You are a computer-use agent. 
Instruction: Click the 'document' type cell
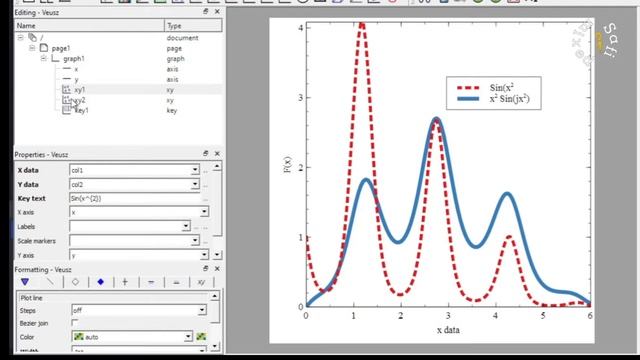[182, 38]
